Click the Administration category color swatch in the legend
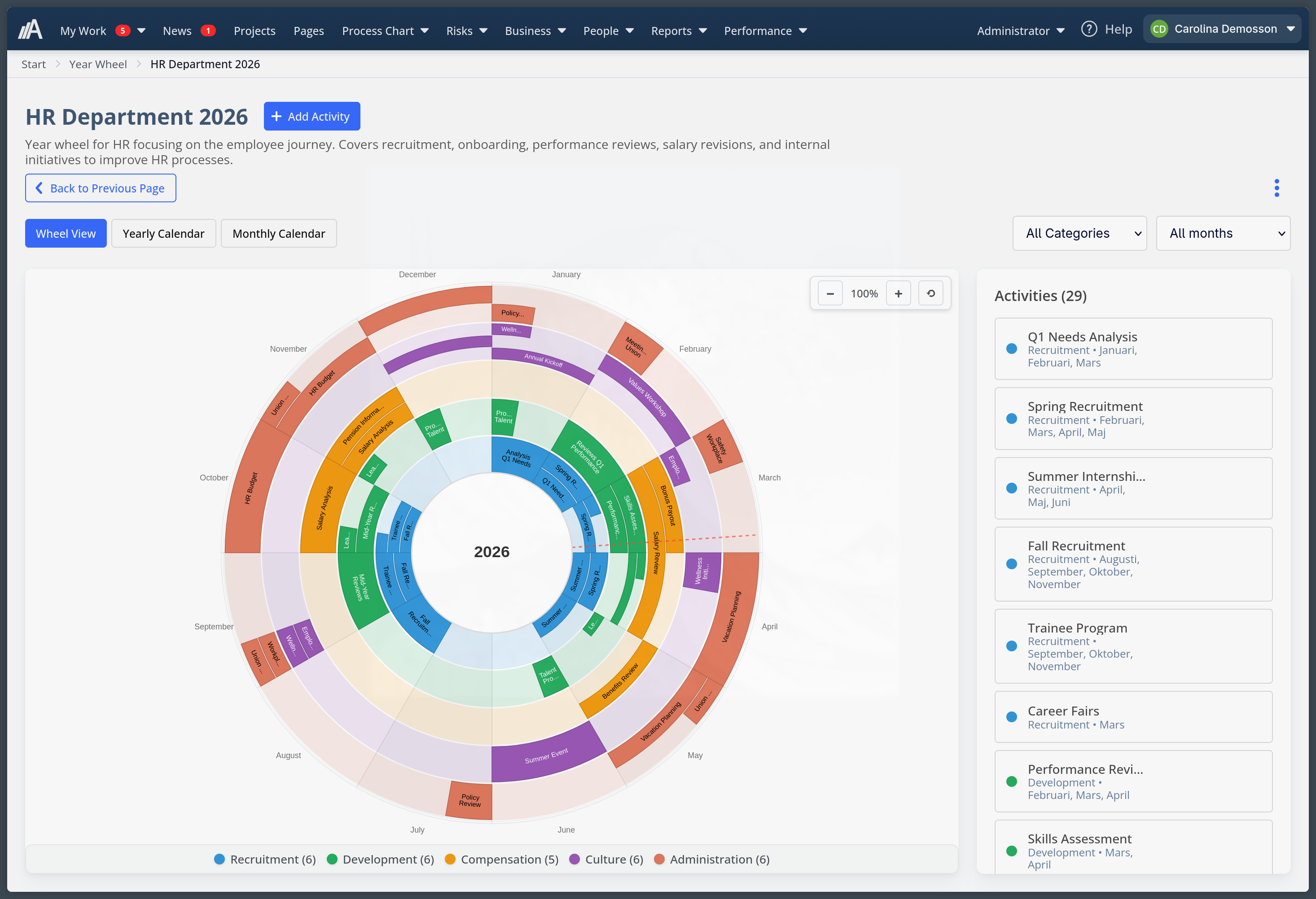The height and width of the screenshot is (899, 1316). 658,859
